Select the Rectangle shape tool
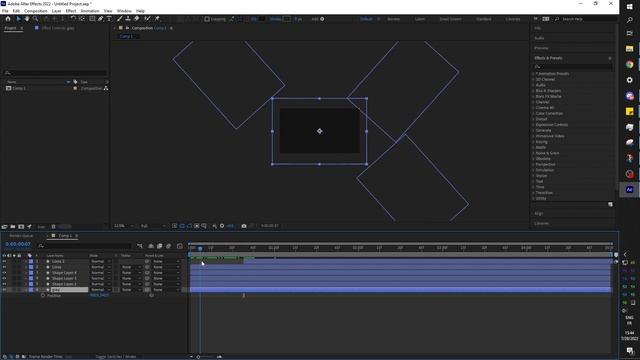The image size is (640, 360). (x=92, y=19)
